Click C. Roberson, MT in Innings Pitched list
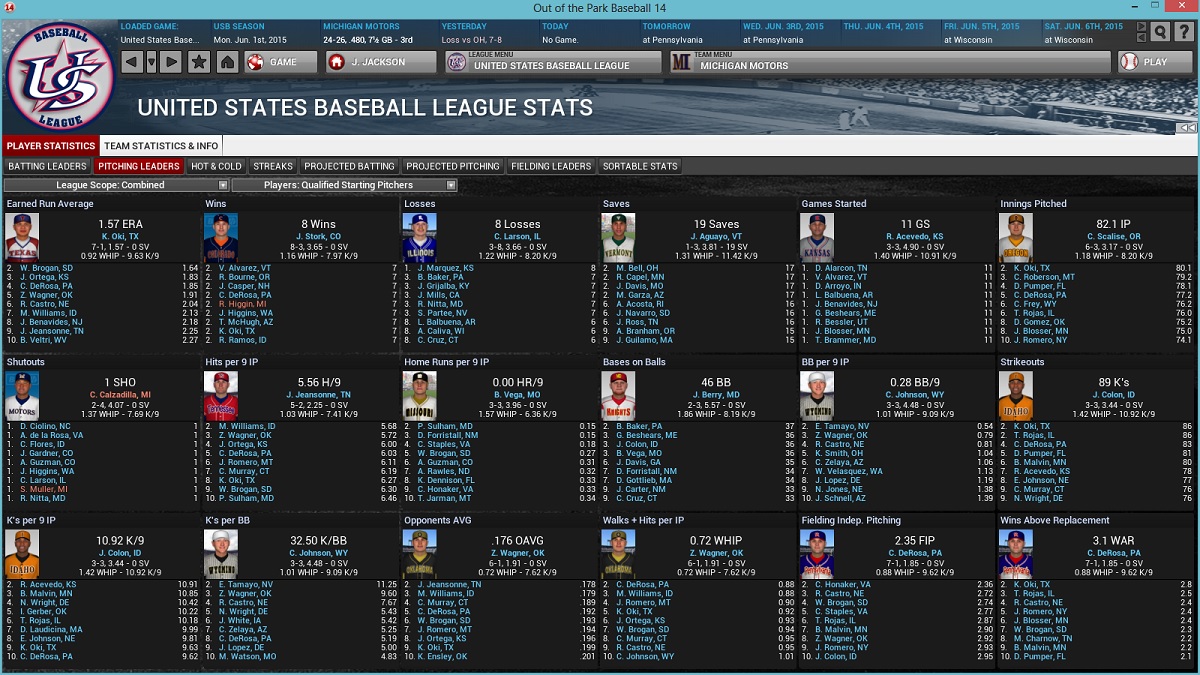Viewport: 1200px width, 675px height. [x=1044, y=277]
